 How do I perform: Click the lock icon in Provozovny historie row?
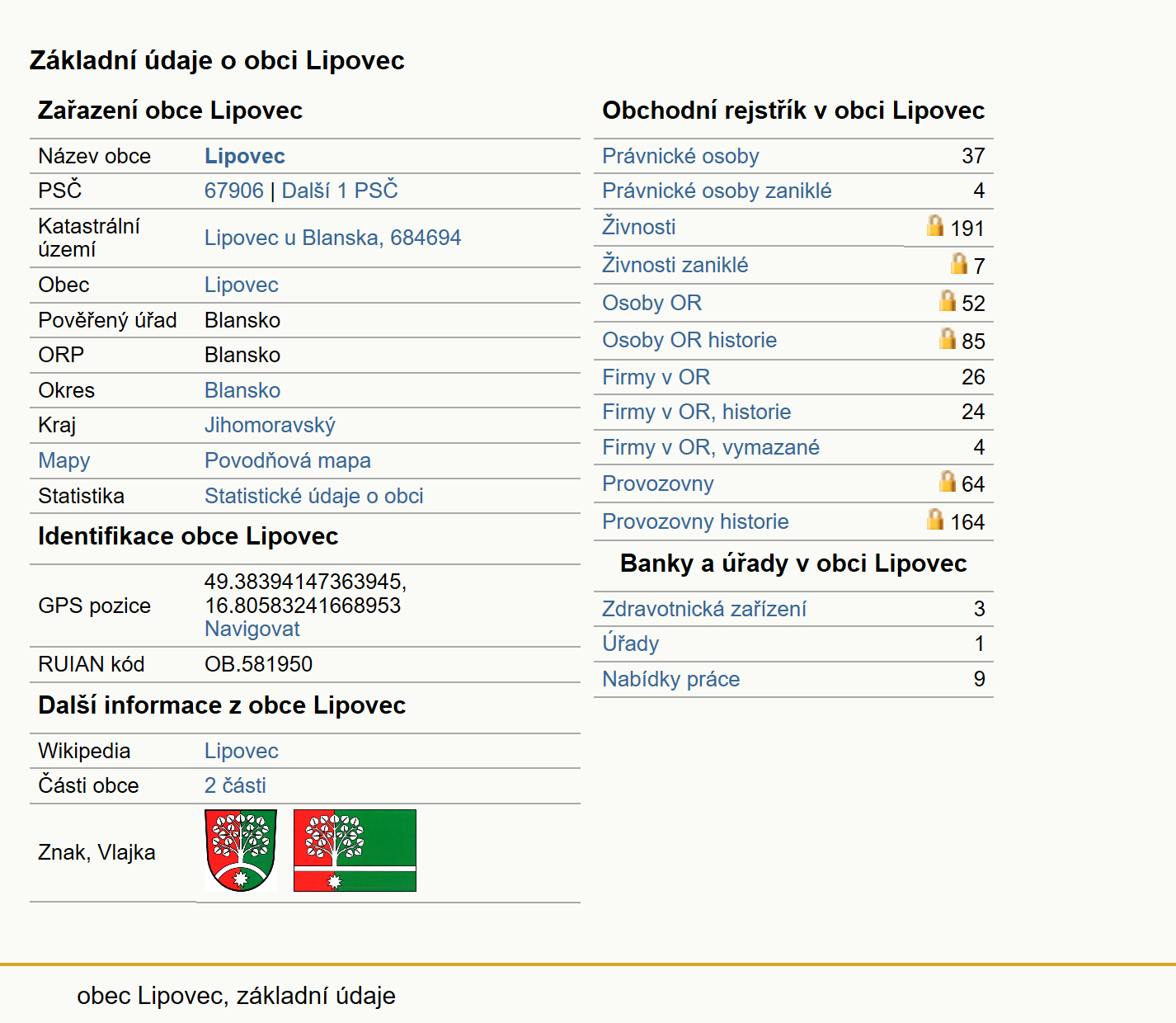pos(934,519)
